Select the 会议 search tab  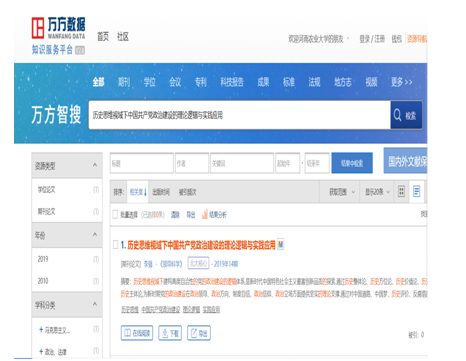(175, 82)
